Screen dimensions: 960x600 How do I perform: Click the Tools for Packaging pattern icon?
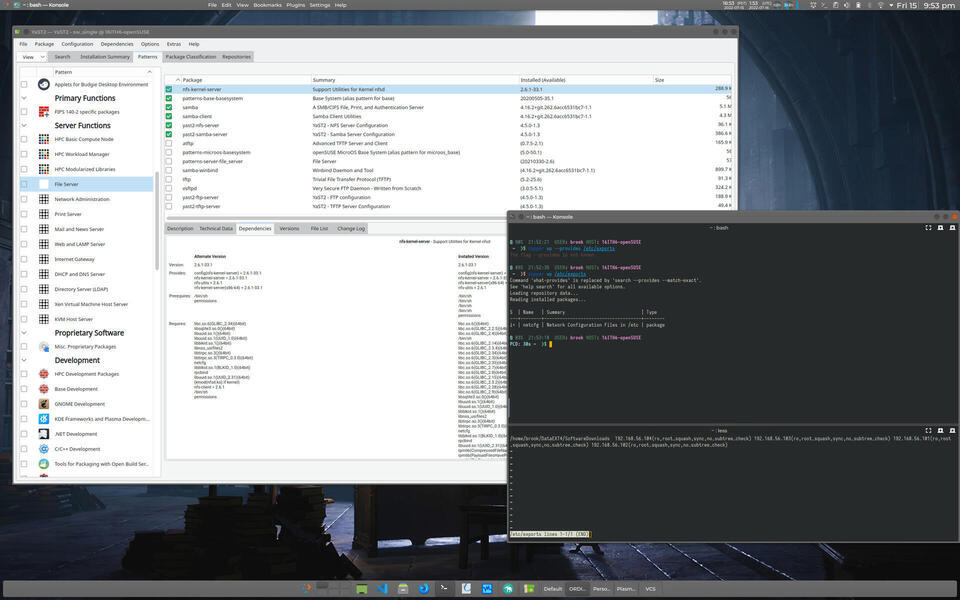point(43,464)
